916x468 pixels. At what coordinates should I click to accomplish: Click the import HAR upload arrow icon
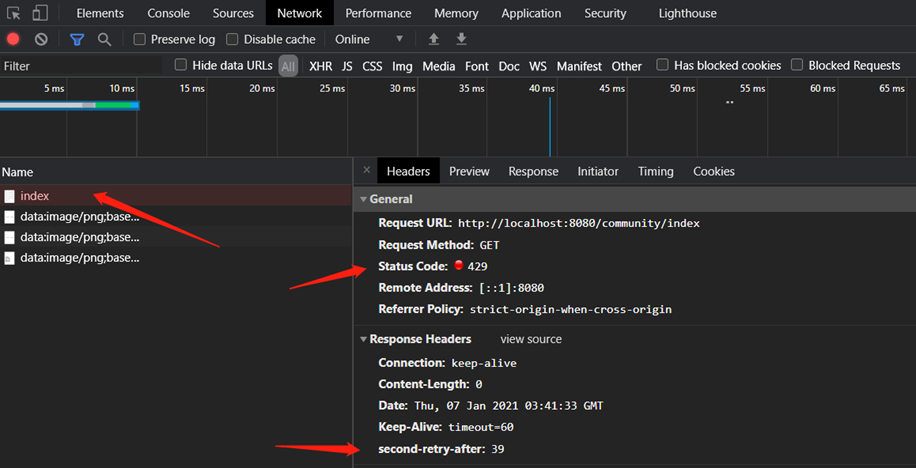pos(433,39)
